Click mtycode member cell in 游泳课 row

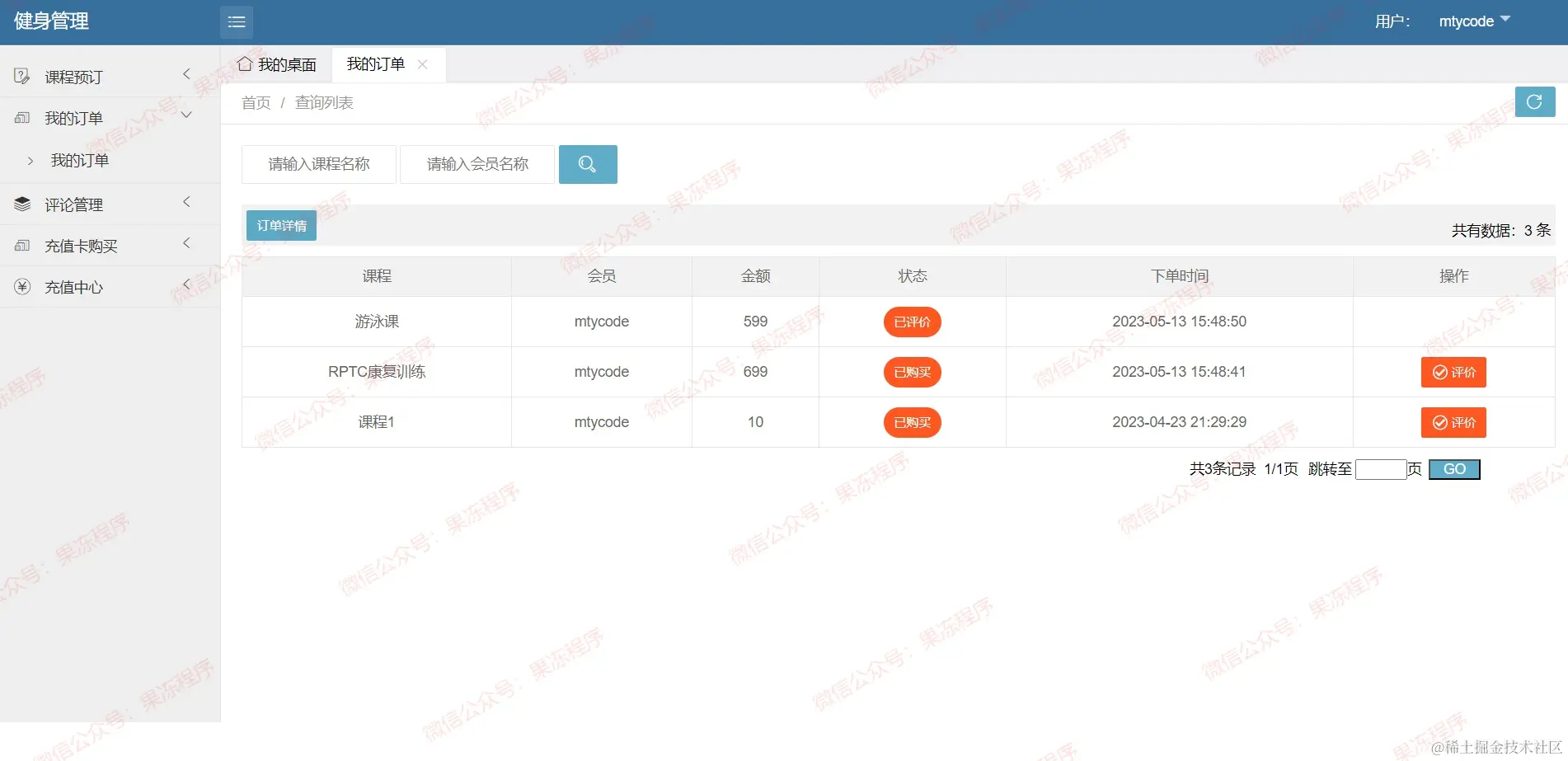(x=602, y=322)
